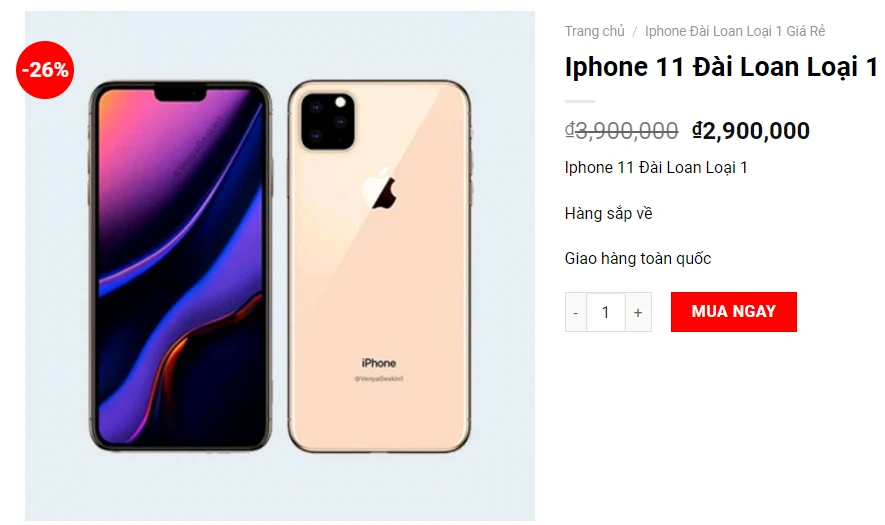Increase quantity with the plus button

[x=638, y=312]
